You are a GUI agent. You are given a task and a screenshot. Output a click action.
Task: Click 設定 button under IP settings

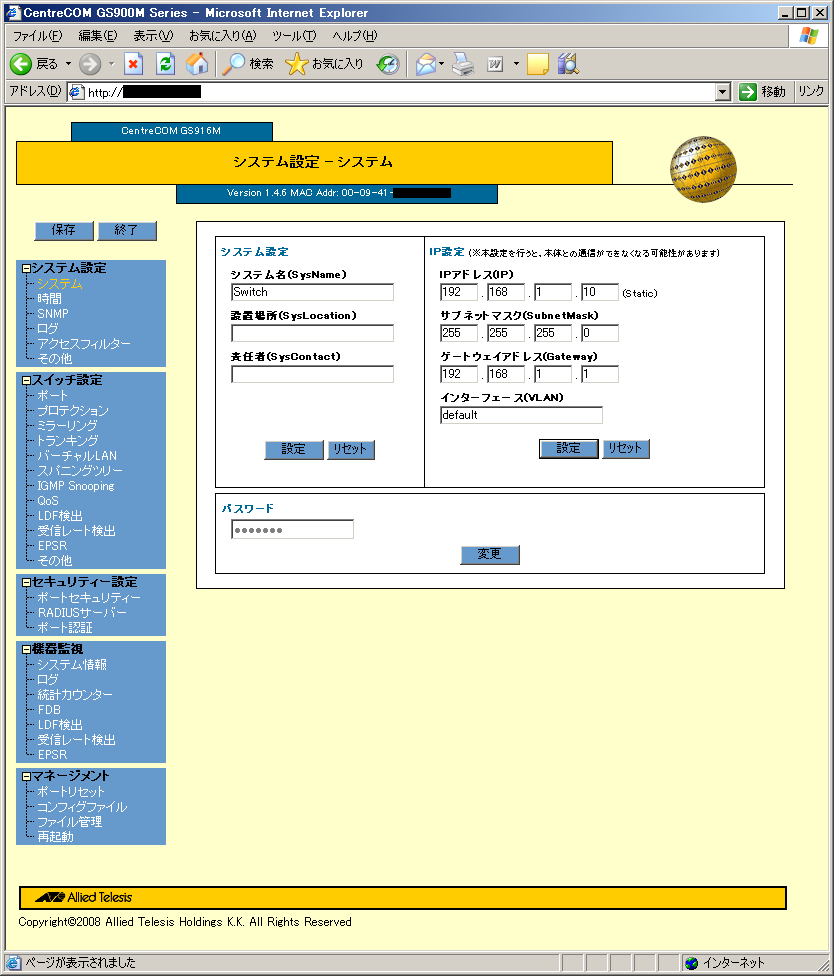pyautogui.click(x=569, y=449)
